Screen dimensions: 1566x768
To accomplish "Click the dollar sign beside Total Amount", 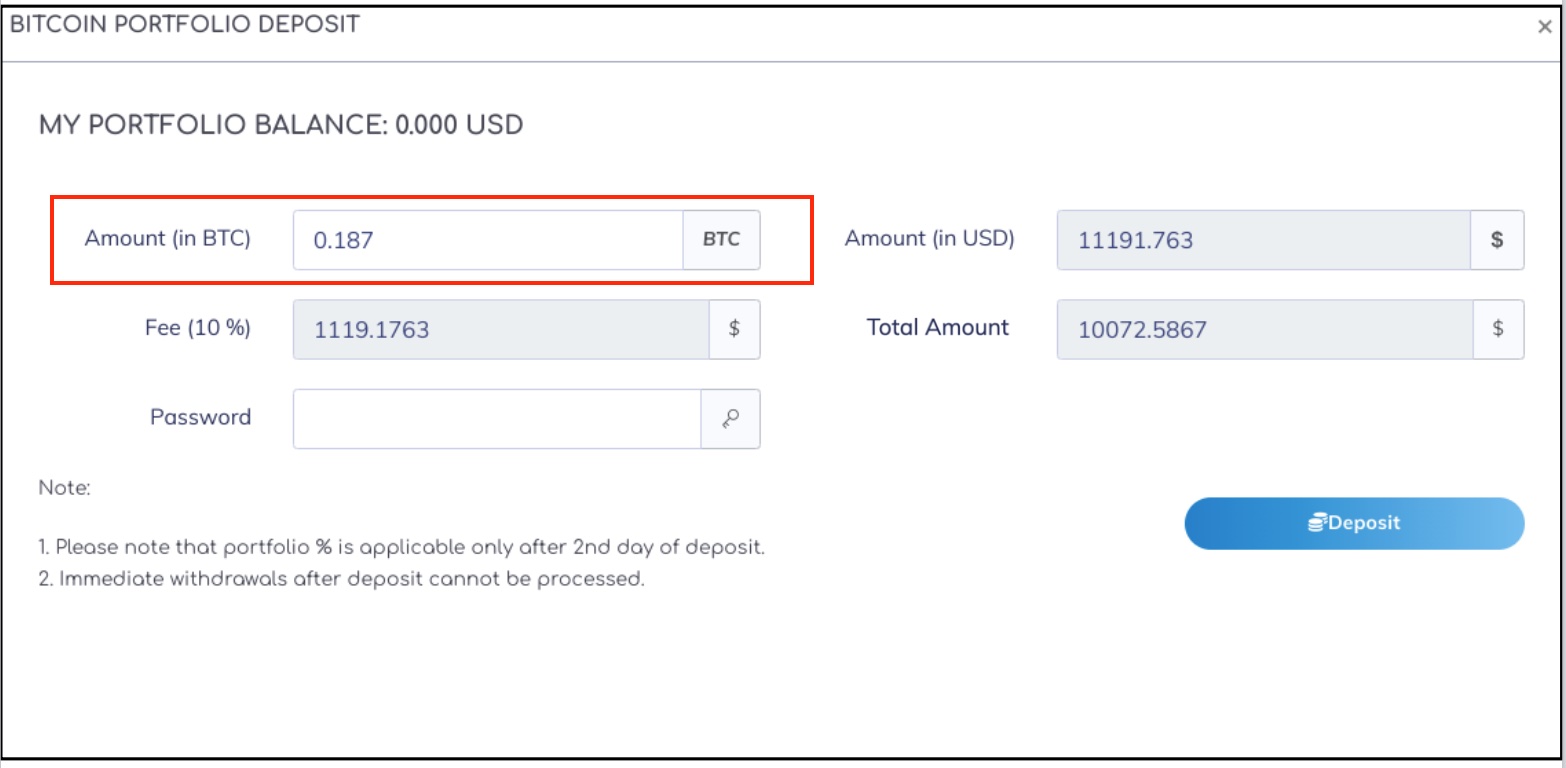I will click(1498, 329).
